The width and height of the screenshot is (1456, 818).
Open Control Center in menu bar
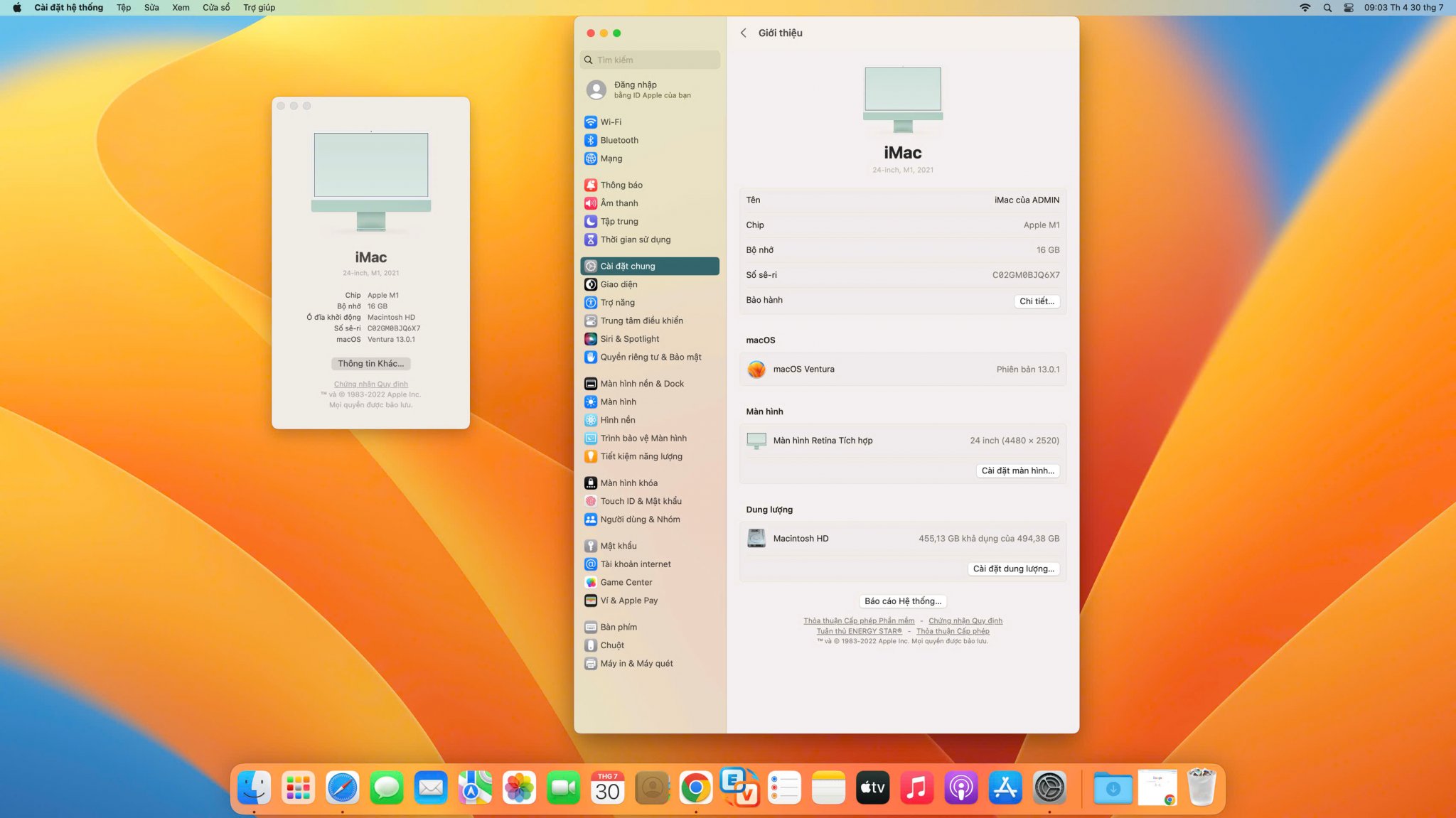tap(1349, 8)
